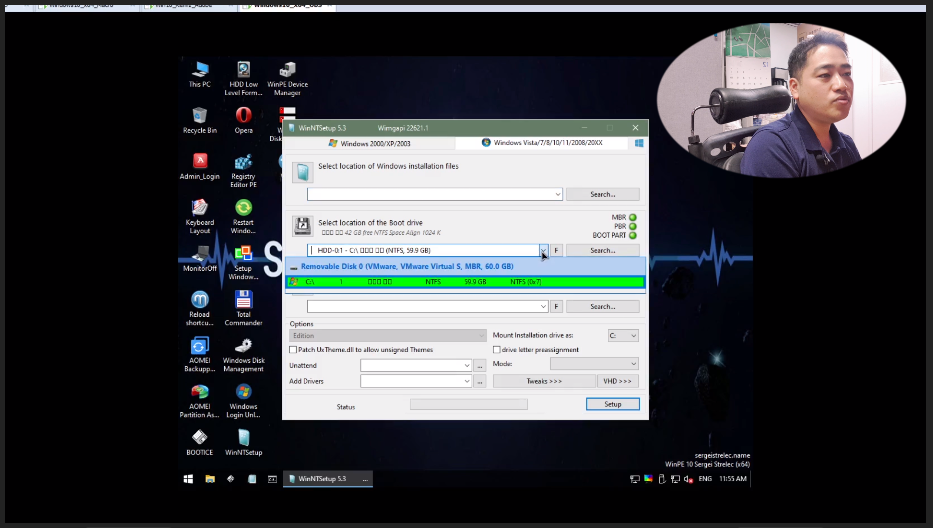Screen dimensions: 933x528
Task: Expand the Unattend dropdown
Action: coord(466,365)
